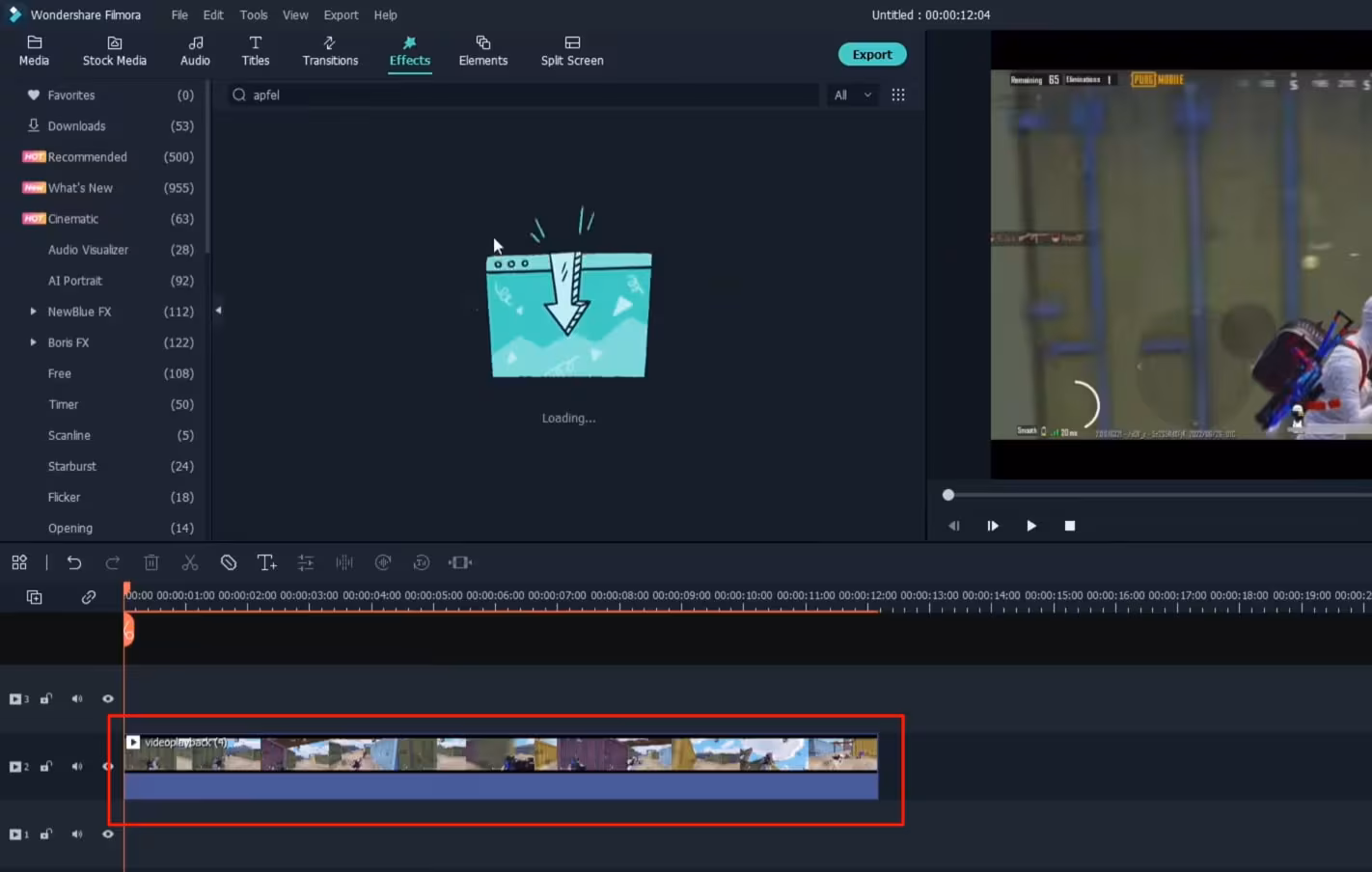The height and width of the screenshot is (872, 1372).
Task: Open the Help menu
Action: (385, 14)
